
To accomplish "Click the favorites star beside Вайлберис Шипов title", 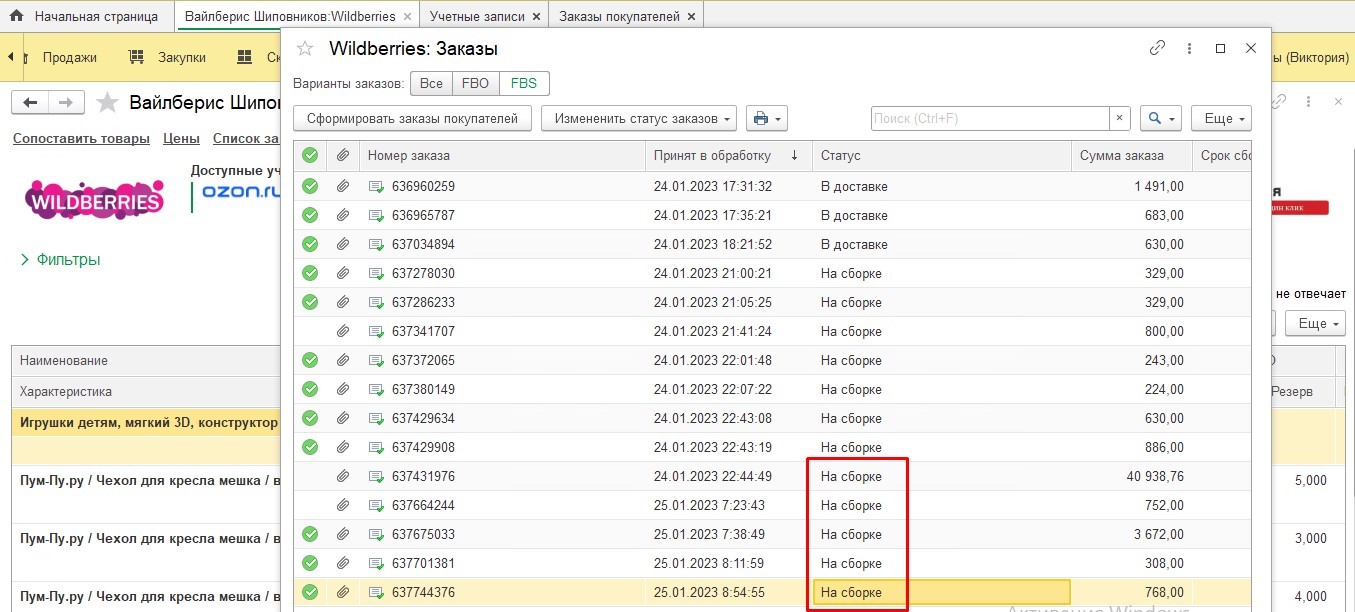I will point(108,103).
